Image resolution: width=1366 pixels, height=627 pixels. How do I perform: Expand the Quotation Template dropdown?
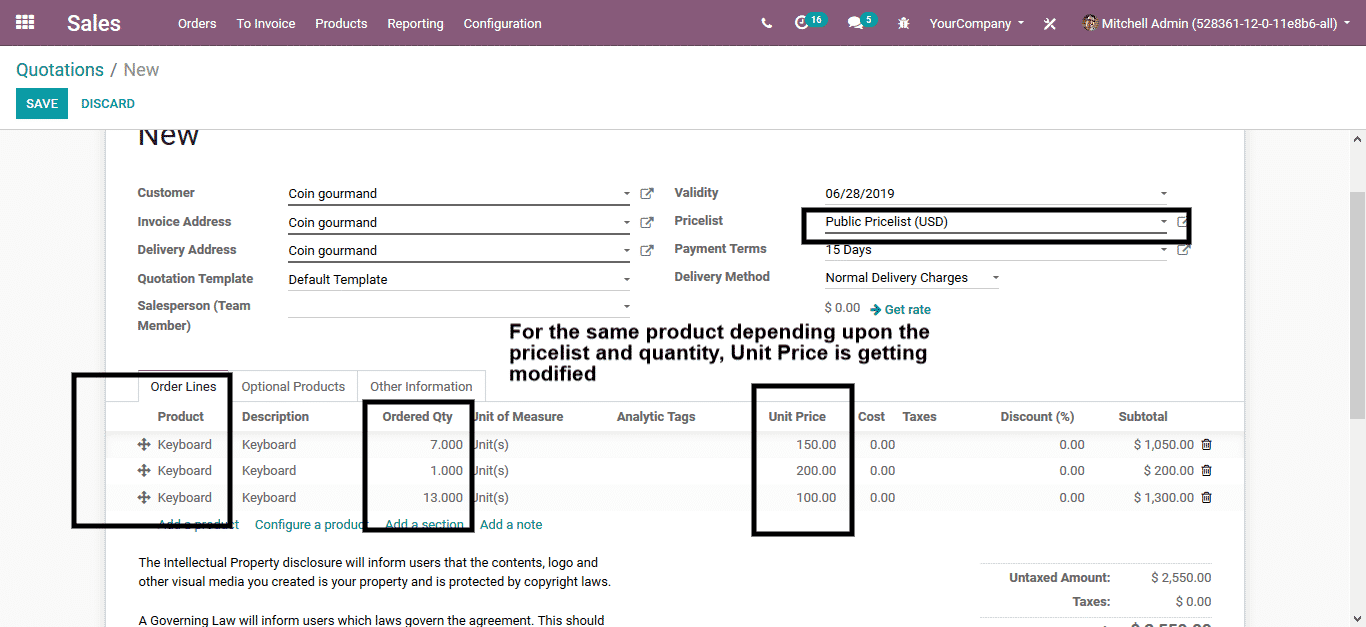tap(627, 280)
